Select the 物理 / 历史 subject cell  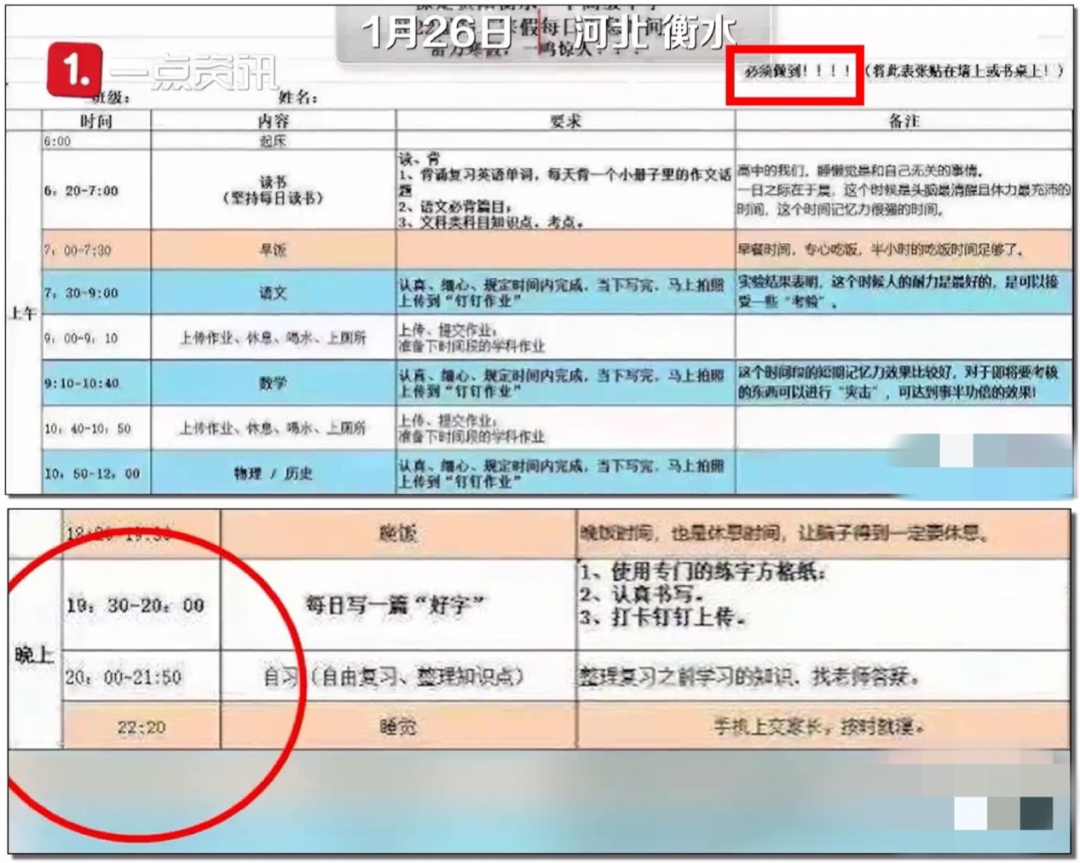[x=273, y=473]
